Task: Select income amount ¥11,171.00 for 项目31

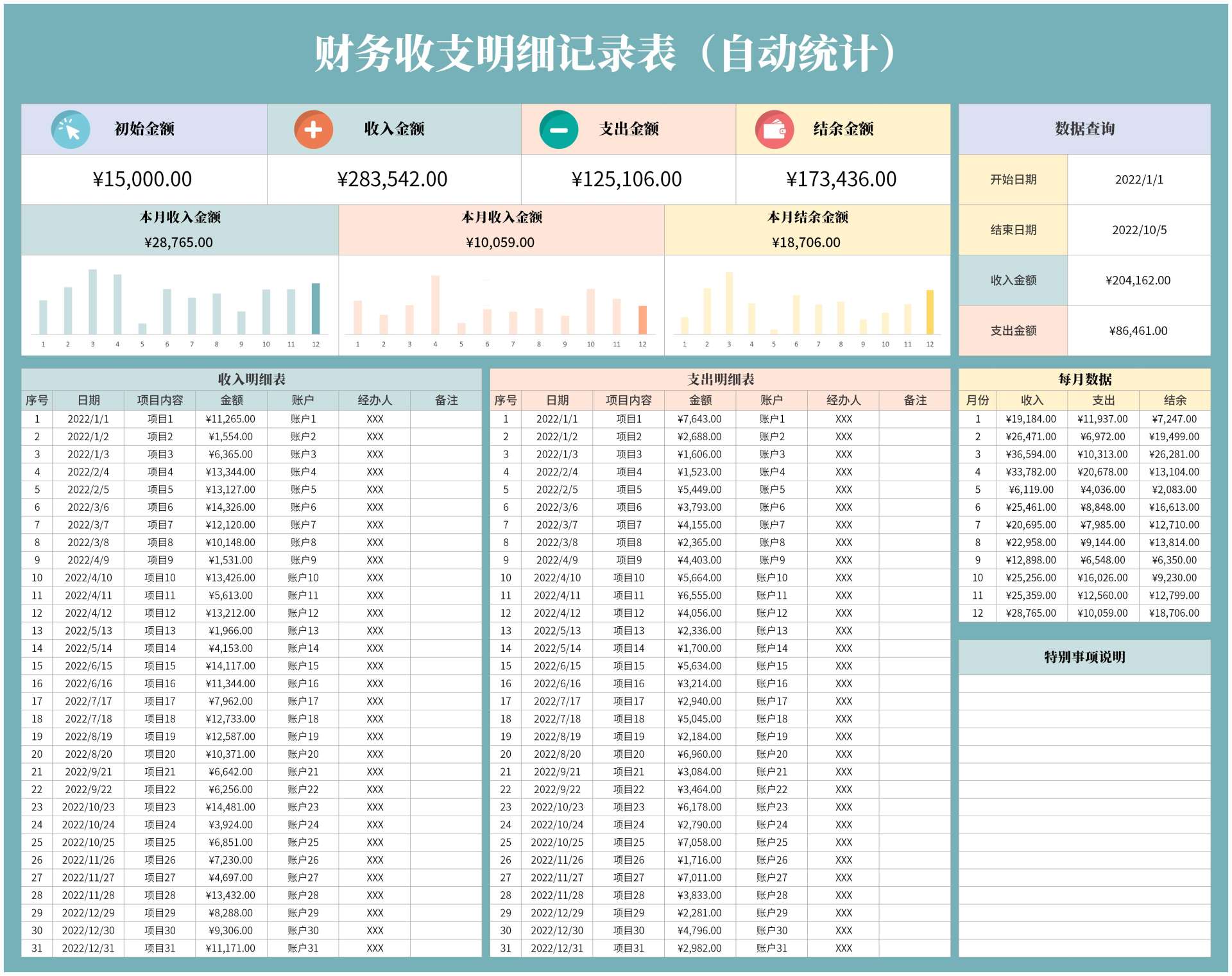Action: (231, 948)
